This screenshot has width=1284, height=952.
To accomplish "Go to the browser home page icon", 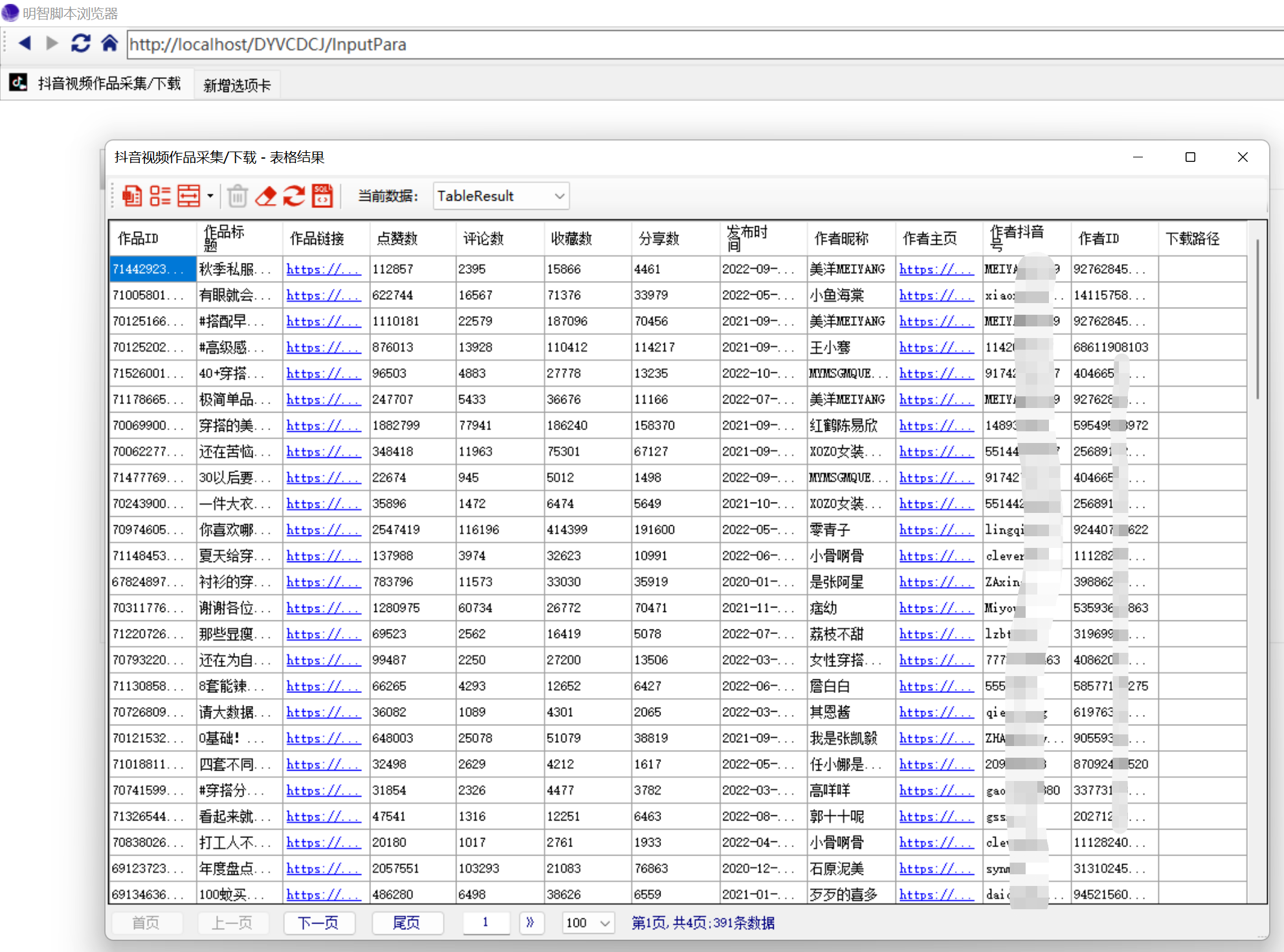I will (109, 43).
